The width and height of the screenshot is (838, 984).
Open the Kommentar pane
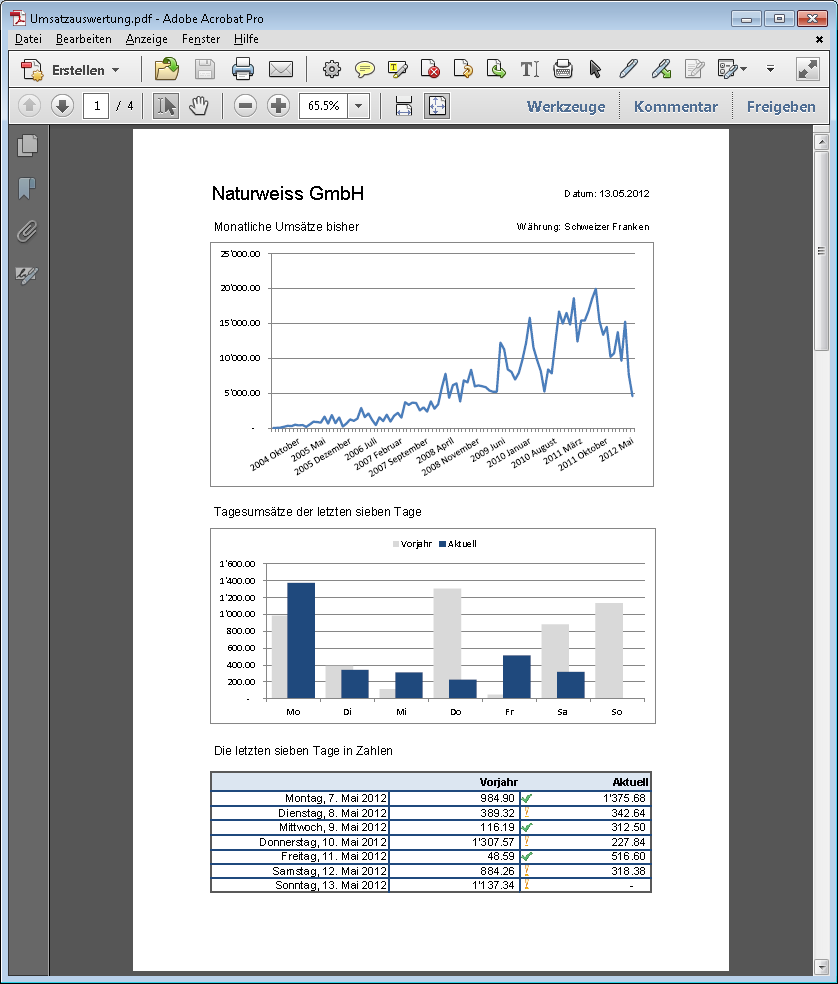[x=675, y=106]
